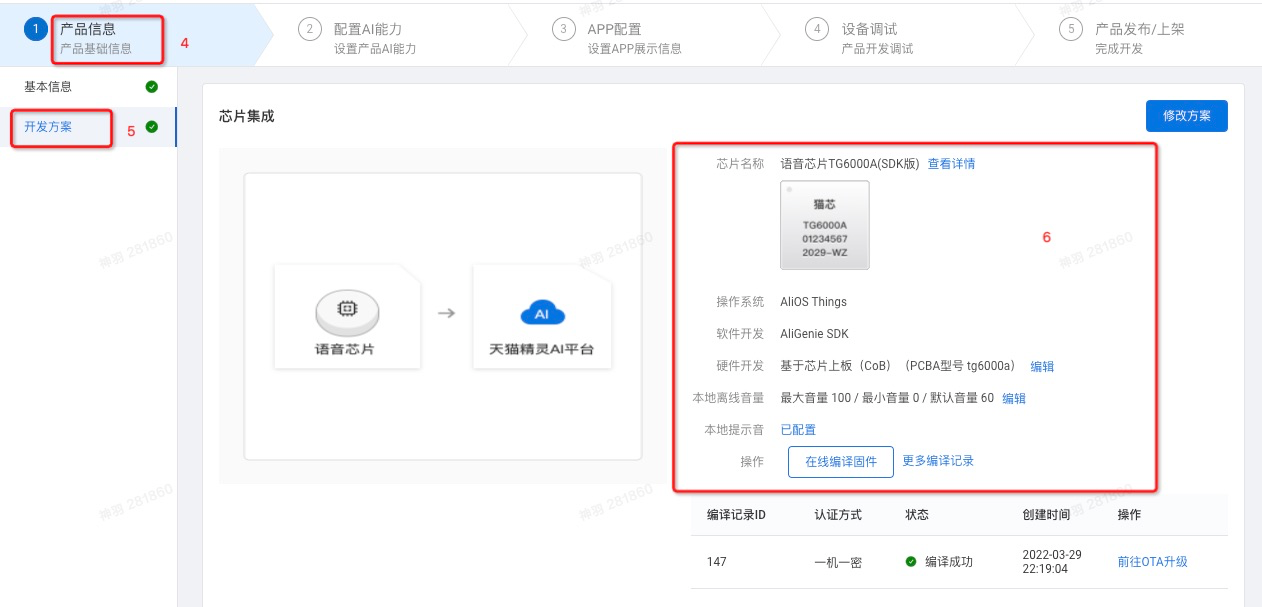Click the 产品基础信息 subtitle
The image size is (1262, 607).
click(96, 49)
